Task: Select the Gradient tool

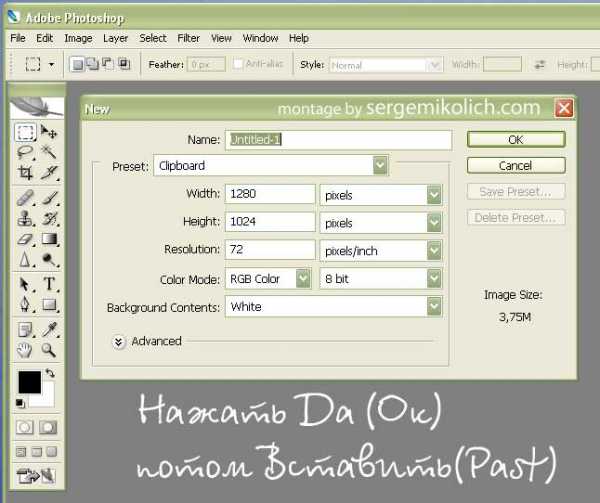Action: coord(49,239)
